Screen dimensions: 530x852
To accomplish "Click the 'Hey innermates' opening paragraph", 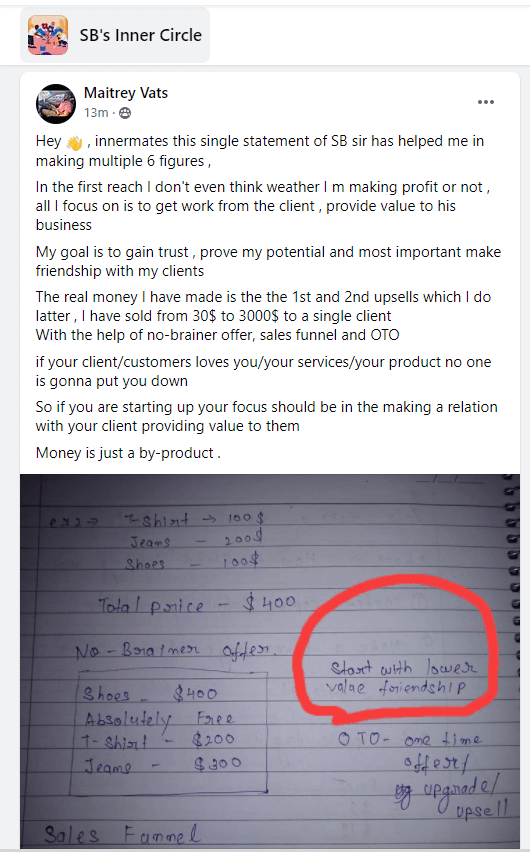I will [x=260, y=151].
